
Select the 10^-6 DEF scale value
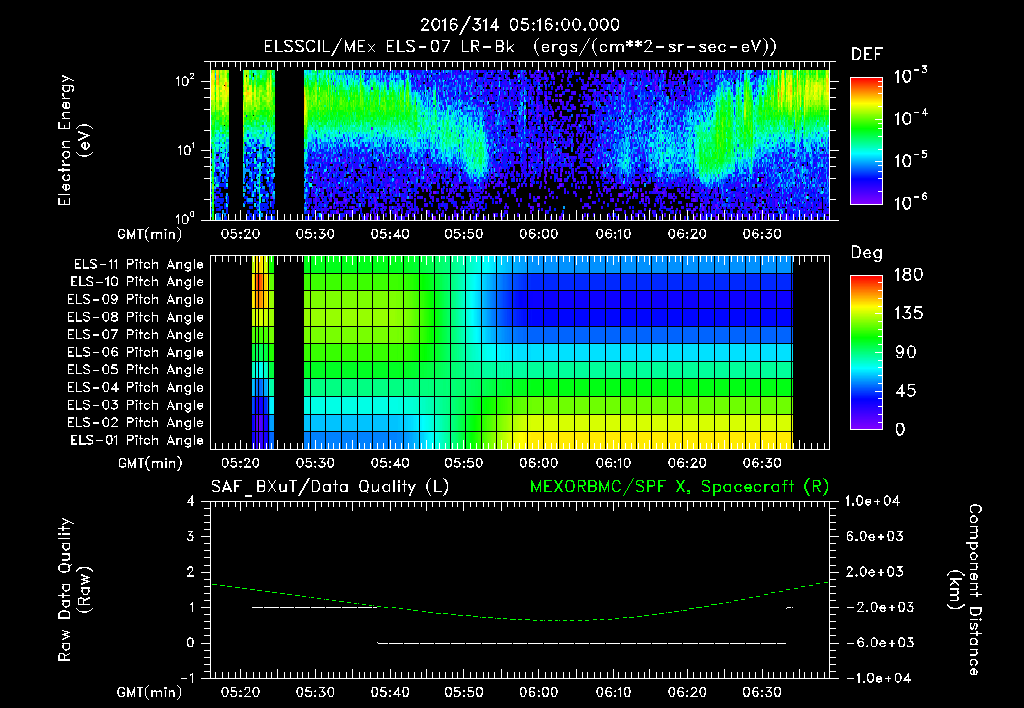coord(910,202)
